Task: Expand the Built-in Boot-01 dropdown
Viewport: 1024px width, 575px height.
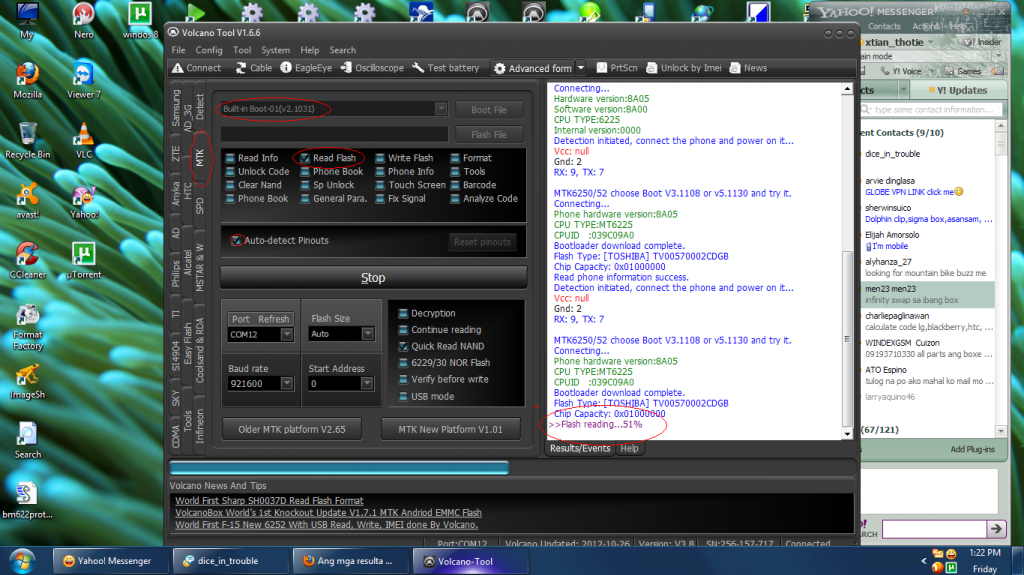Action: [x=441, y=108]
